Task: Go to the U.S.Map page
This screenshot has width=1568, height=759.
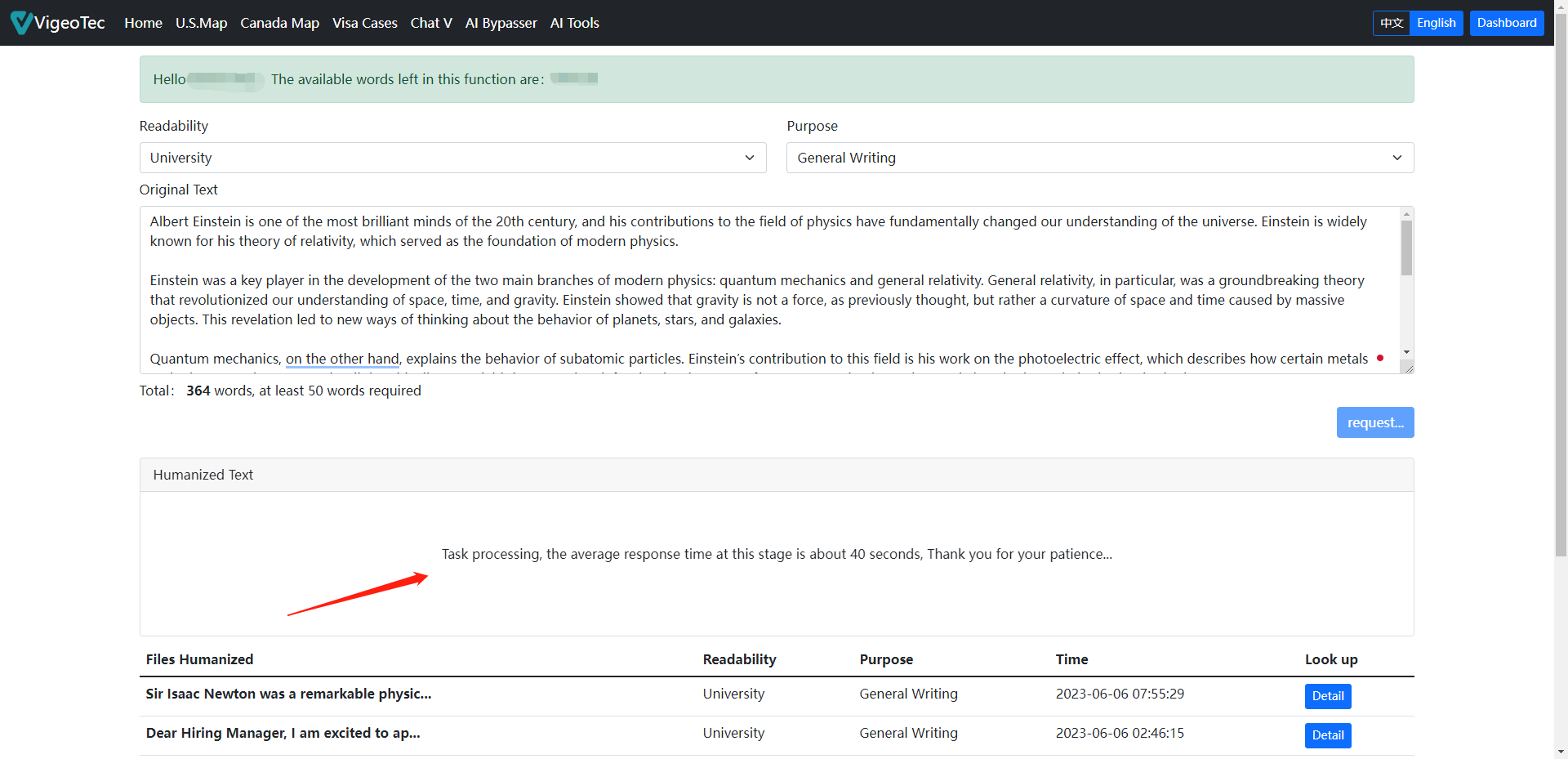Action: coord(201,23)
